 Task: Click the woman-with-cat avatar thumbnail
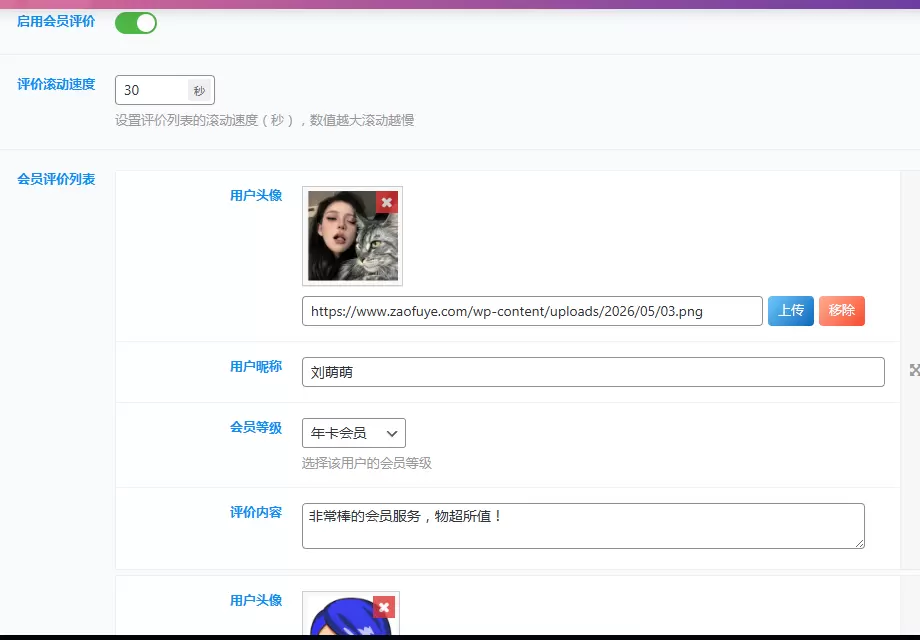[353, 236]
